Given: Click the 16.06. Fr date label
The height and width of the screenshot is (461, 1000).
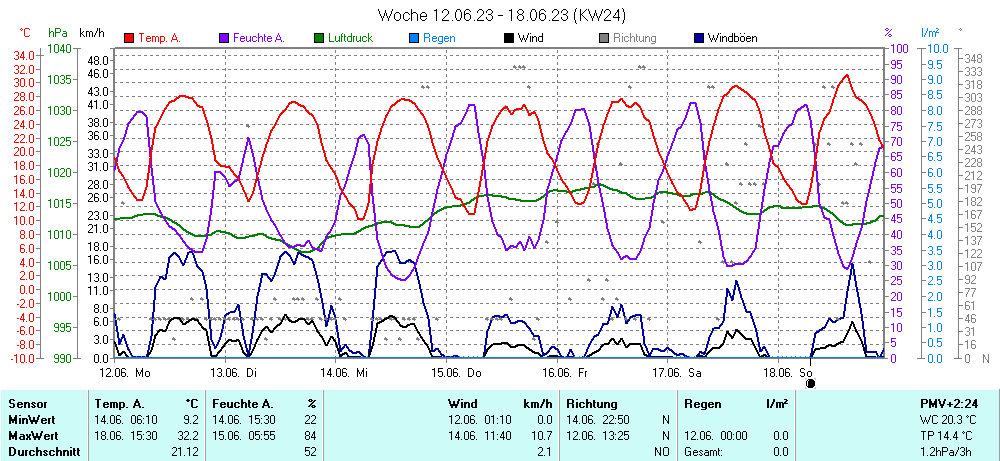Looking at the screenshot, I should (x=565, y=371).
